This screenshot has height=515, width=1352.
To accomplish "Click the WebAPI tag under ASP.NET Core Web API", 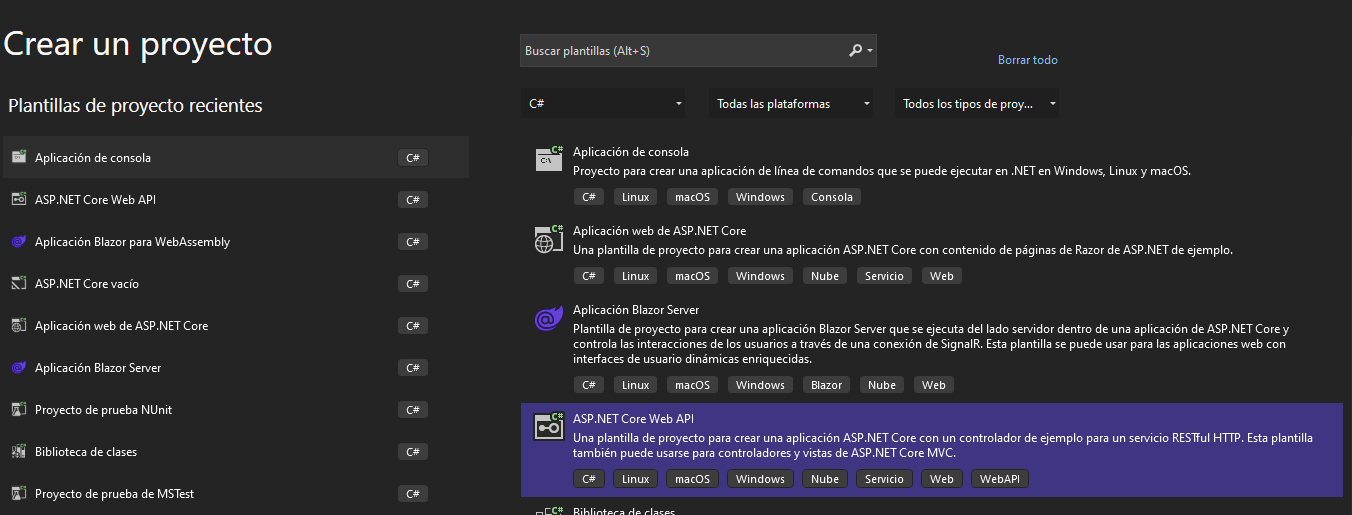I will [1000, 479].
